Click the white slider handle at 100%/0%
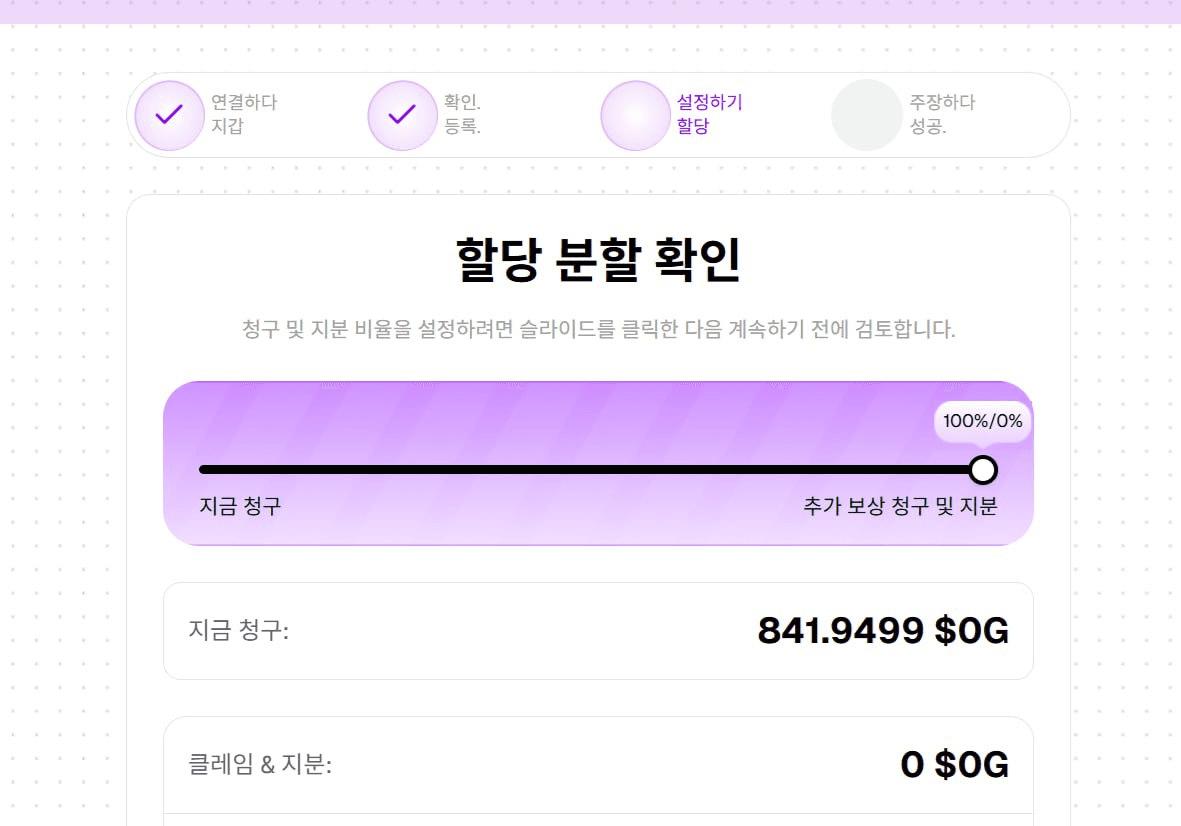The image size is (1181, 826). click(x=983, y=470)
